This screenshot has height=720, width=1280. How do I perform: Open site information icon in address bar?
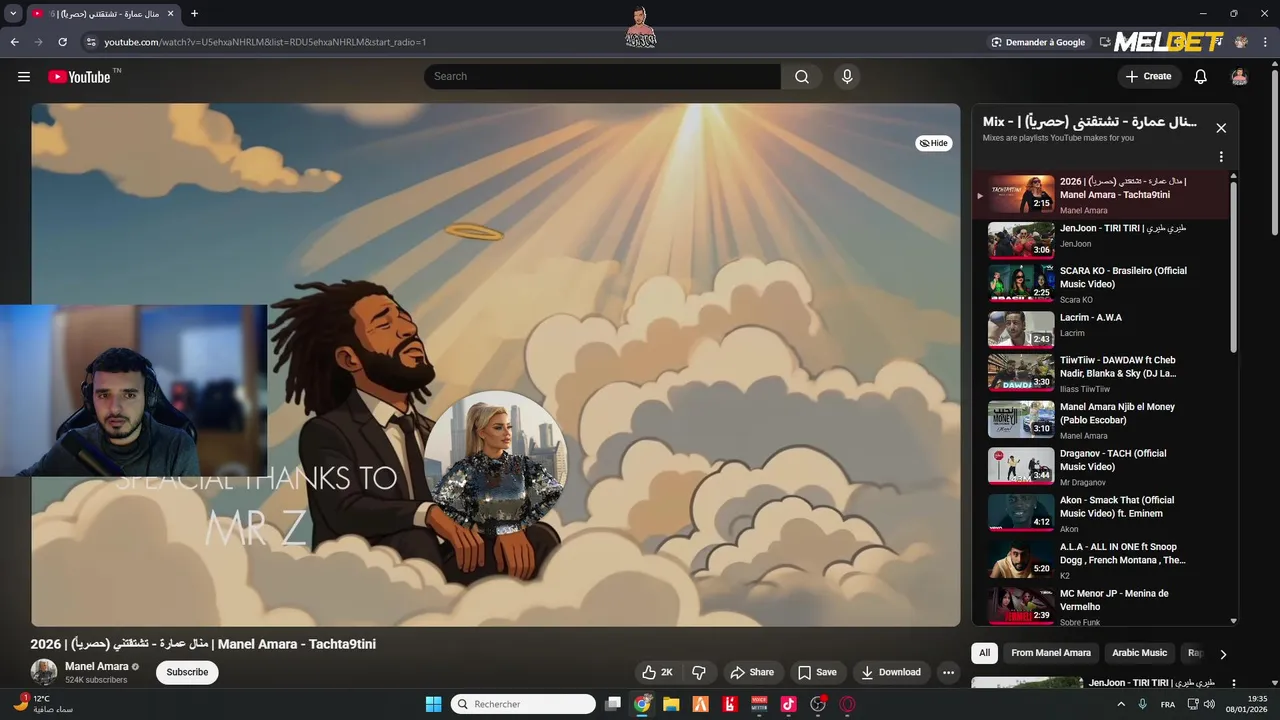[91, 42]
